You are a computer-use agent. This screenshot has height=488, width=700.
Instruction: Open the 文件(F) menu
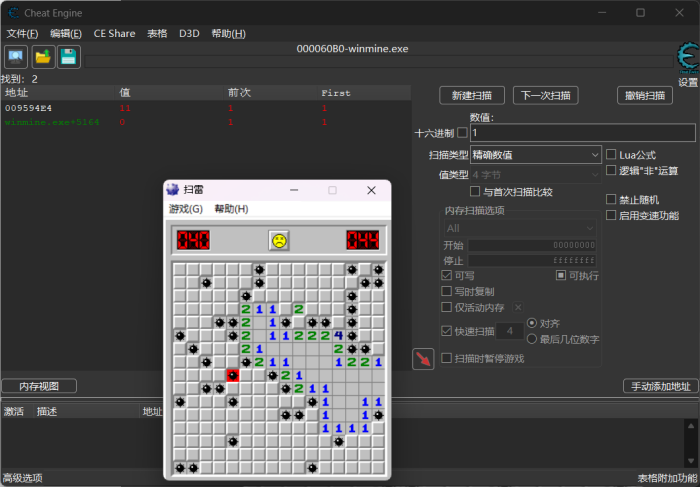click(22, 33)
